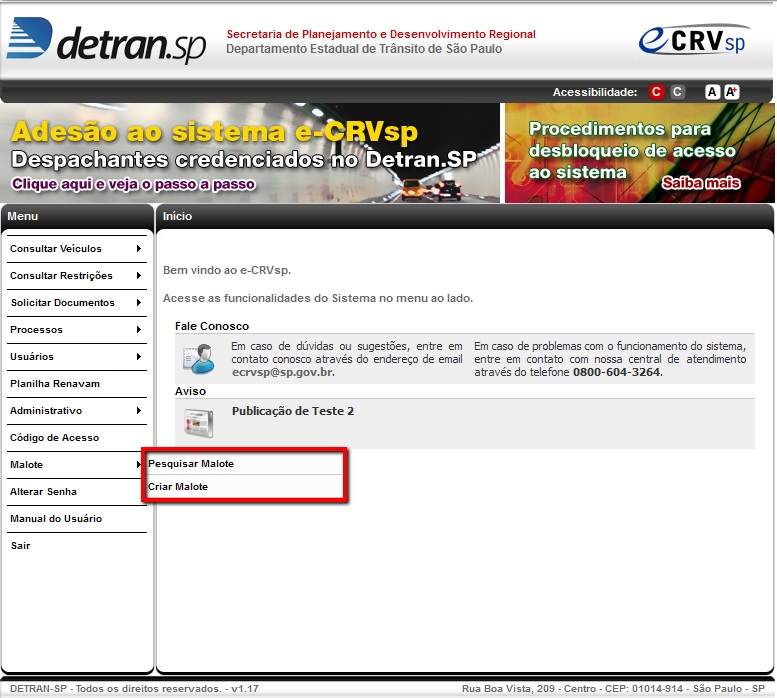Image resolution: width=777 pixels, height=698 pixels.
Task: Click the ecrvsp@sp.gov.br email address
Action: [x=283, y=373]
